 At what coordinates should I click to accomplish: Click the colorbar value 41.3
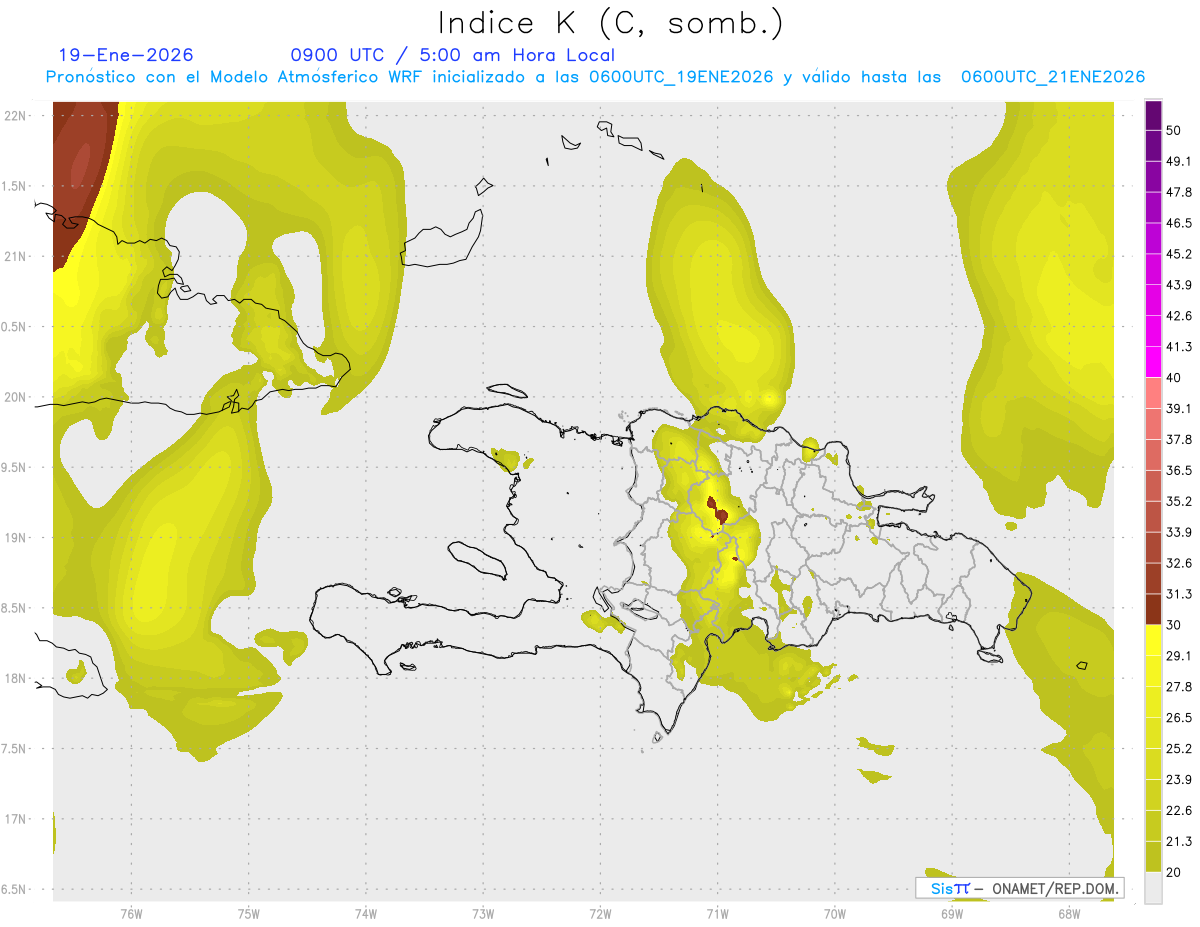1179,347
